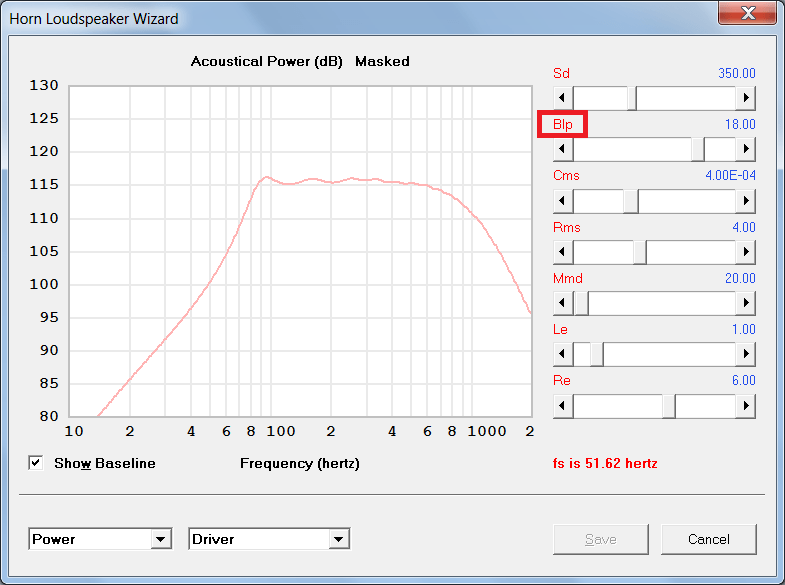This screenshot has height=585, width=785.
Task: Close the Horn Loudspeaker Wizard window
Action: pyautogui.click(x=747, y=12)
